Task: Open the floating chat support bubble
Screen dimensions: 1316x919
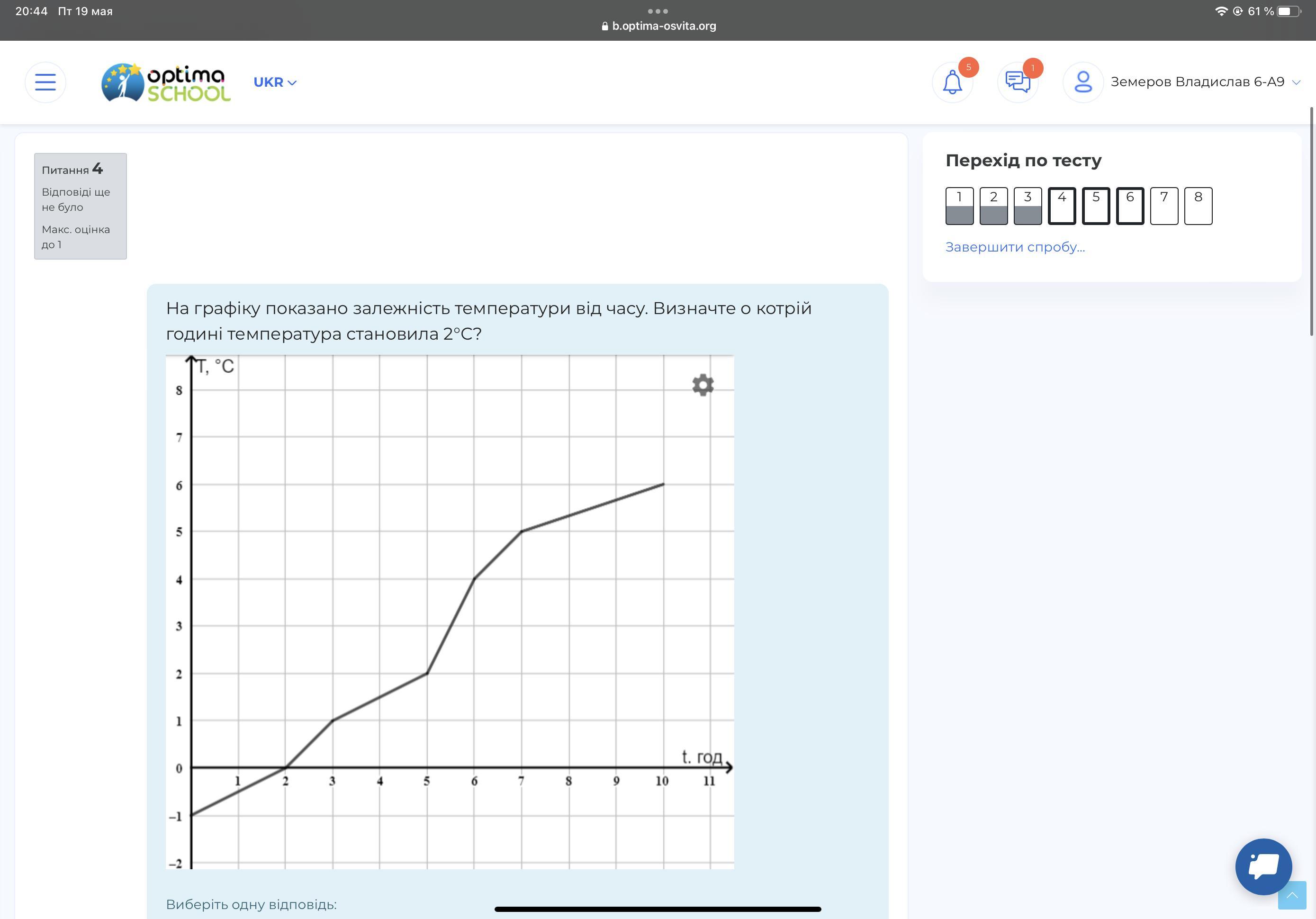Action: coord(1263,866)
